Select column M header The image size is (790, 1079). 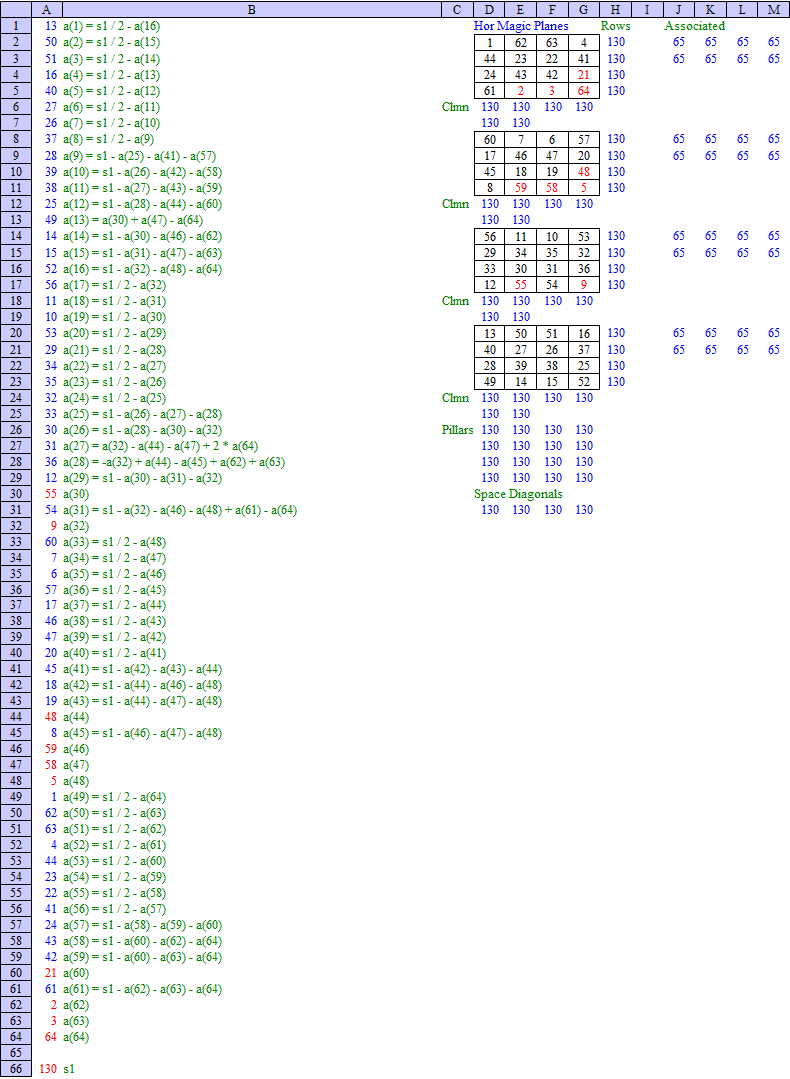click(x=773, y=10)
